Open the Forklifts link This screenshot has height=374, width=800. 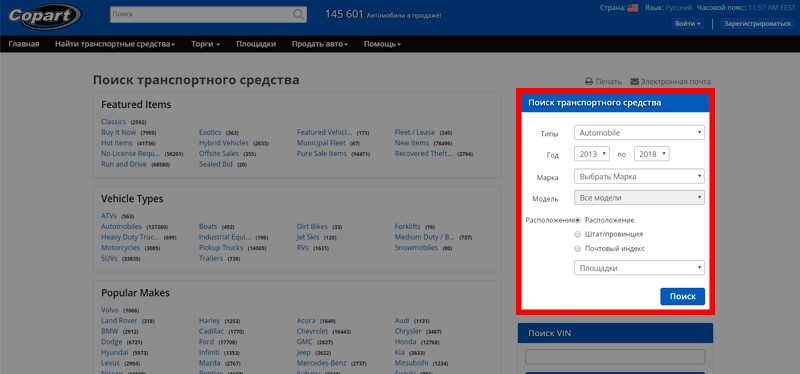coord(408,227)
